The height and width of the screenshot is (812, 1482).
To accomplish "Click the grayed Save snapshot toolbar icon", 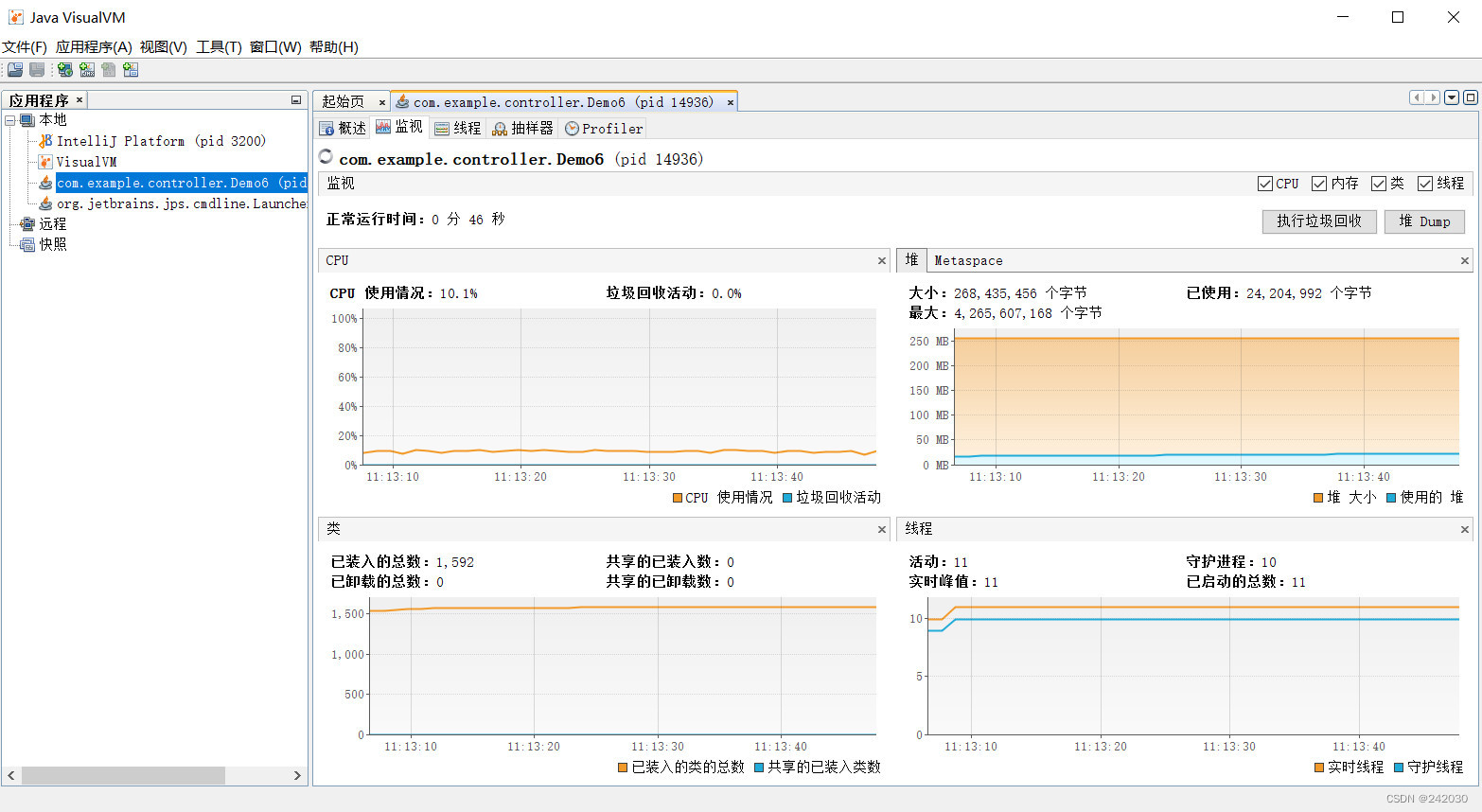I will coord(37,69).
